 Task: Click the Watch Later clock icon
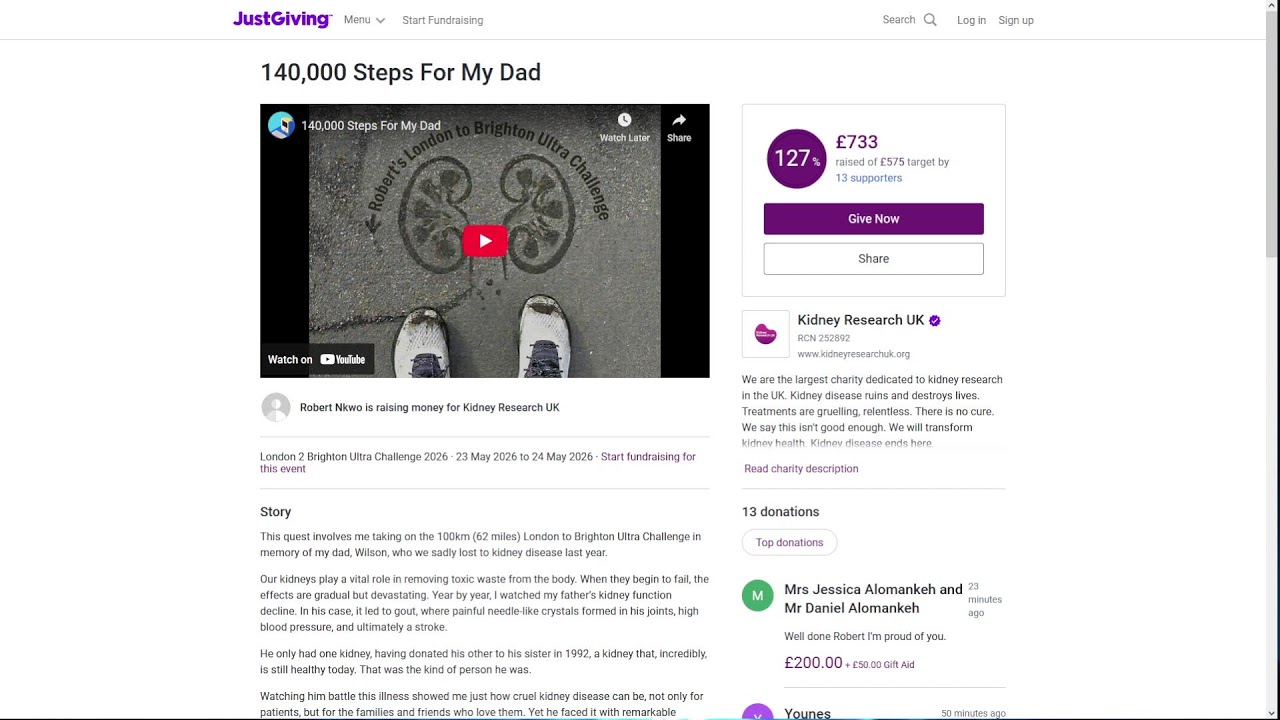[x=624, y=120]
